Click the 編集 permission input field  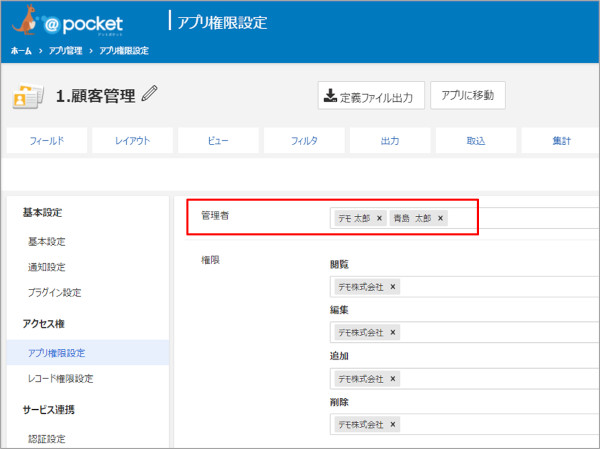coord(465,332)
